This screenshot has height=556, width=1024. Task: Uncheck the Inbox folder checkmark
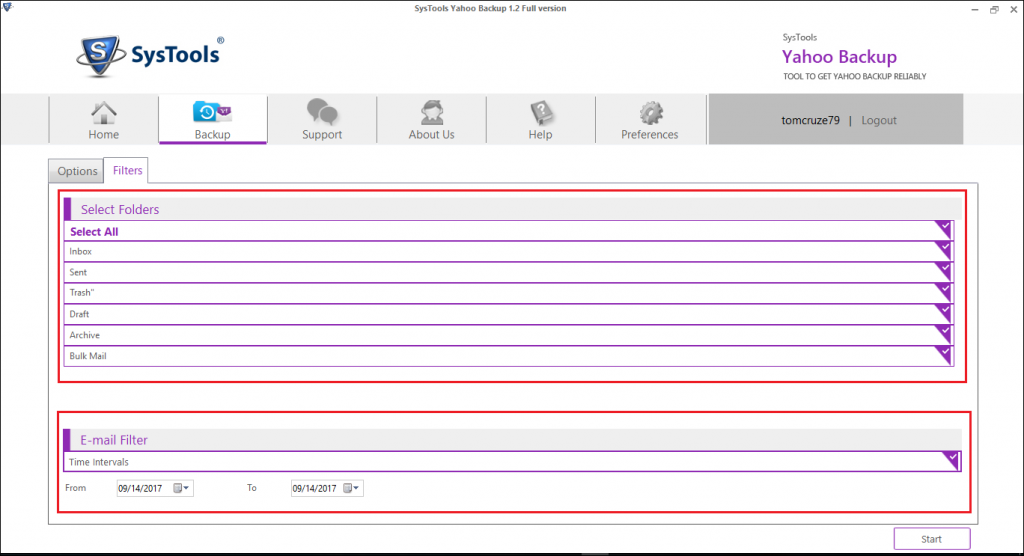(x=943, y=250)
